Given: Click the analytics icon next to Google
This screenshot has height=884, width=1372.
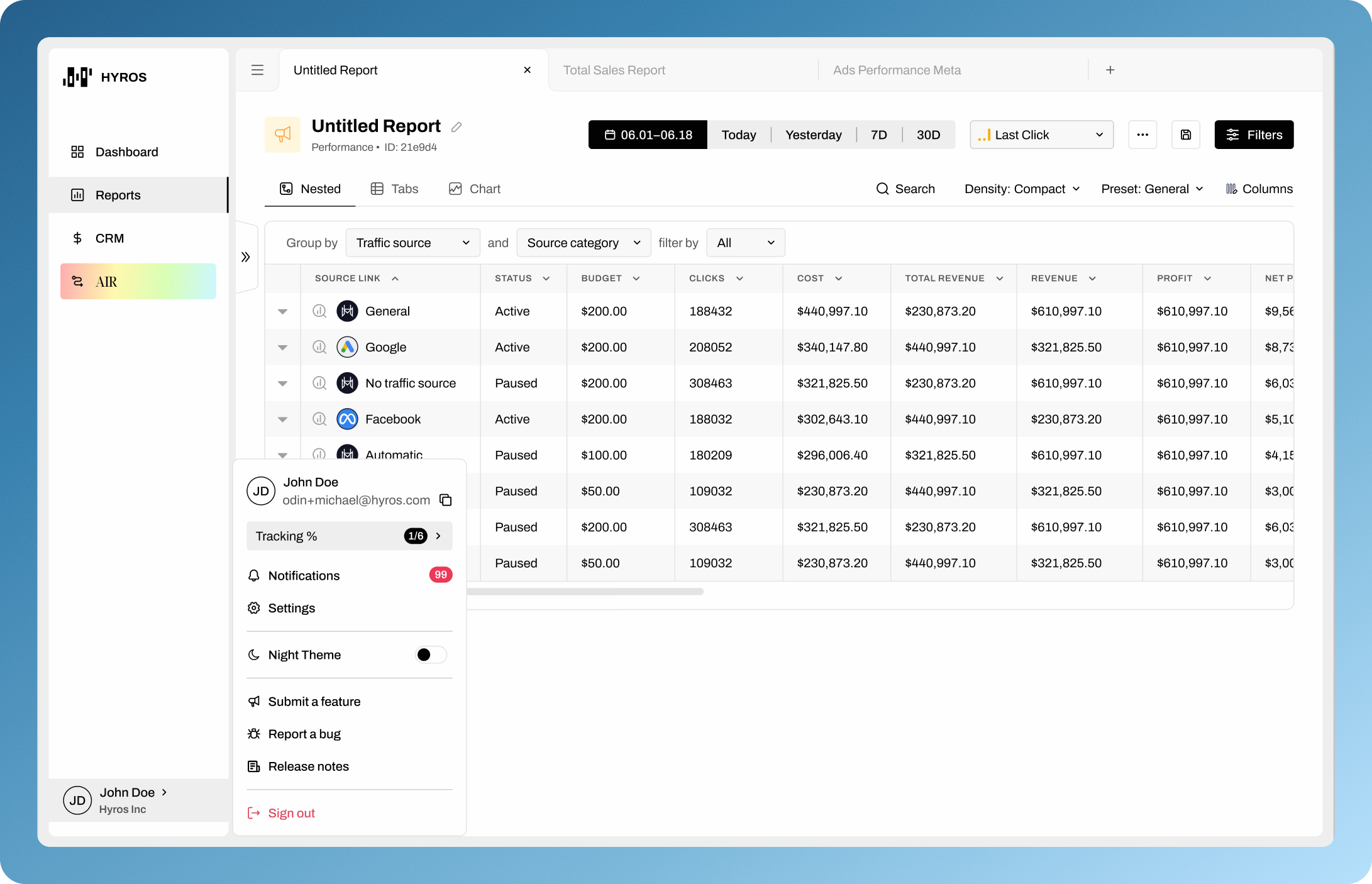Looking at the screenshot, I should click(x=319, y=347).
